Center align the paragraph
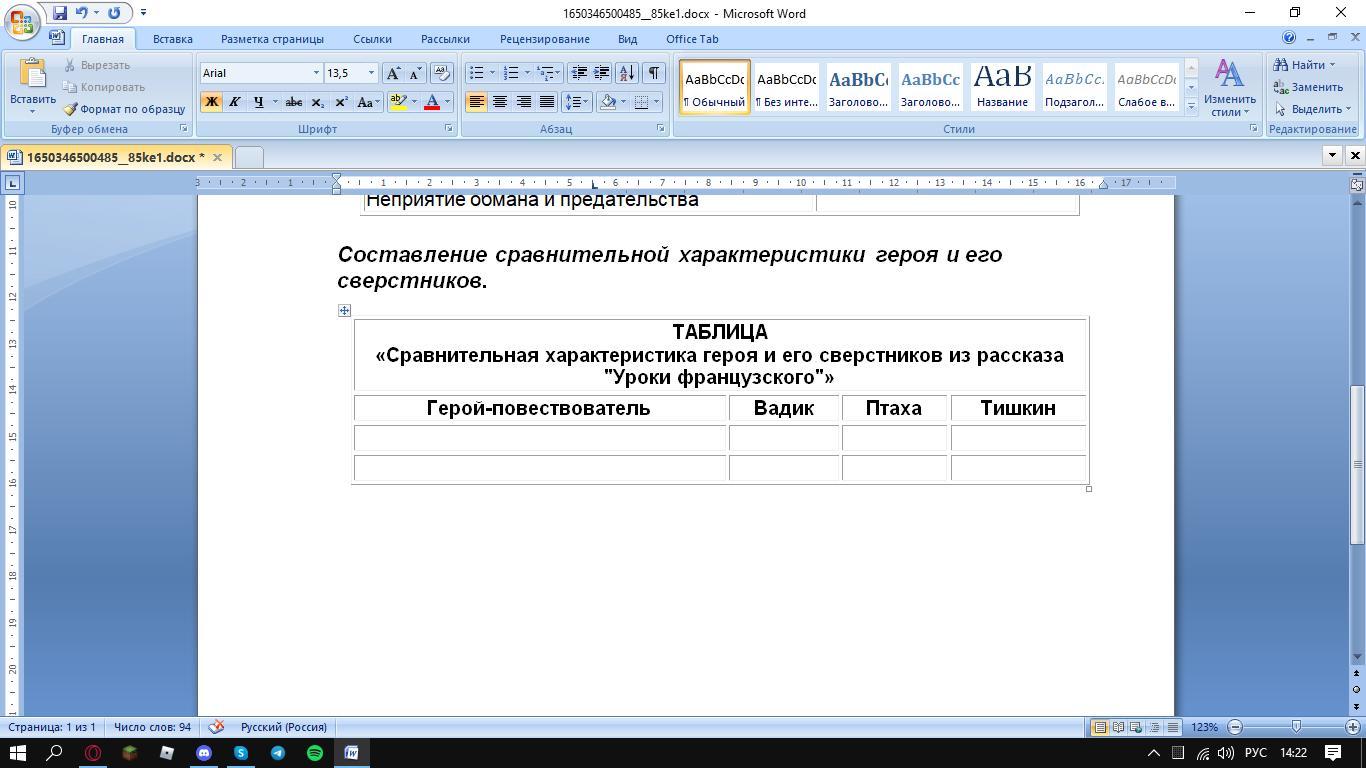1366x768 pixels. tap(499, 102)
